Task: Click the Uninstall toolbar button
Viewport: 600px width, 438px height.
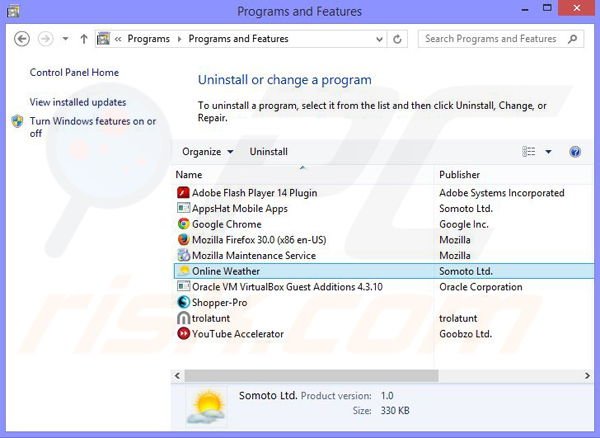Action: 269,152
